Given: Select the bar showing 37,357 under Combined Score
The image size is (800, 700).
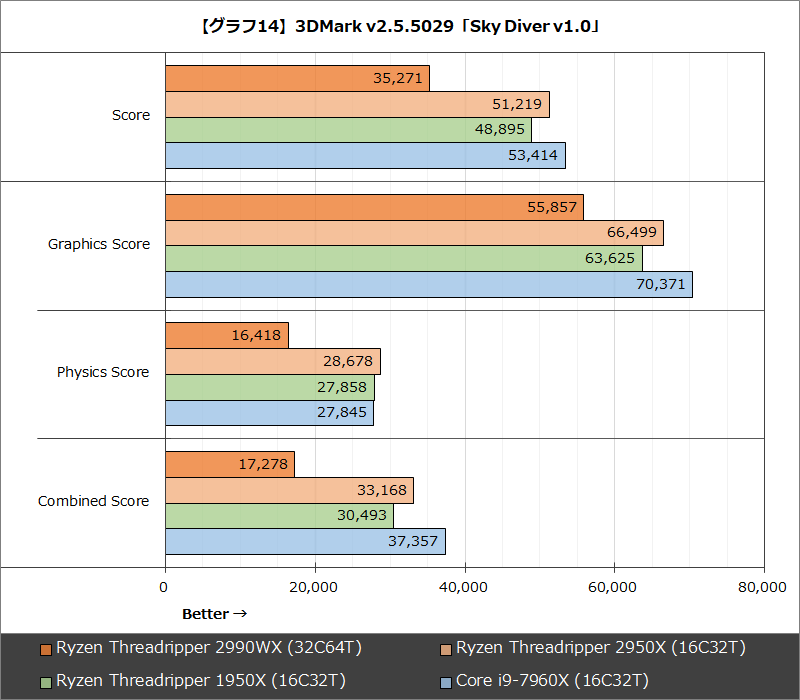Looking at the screenshot, I should [300, 541].
